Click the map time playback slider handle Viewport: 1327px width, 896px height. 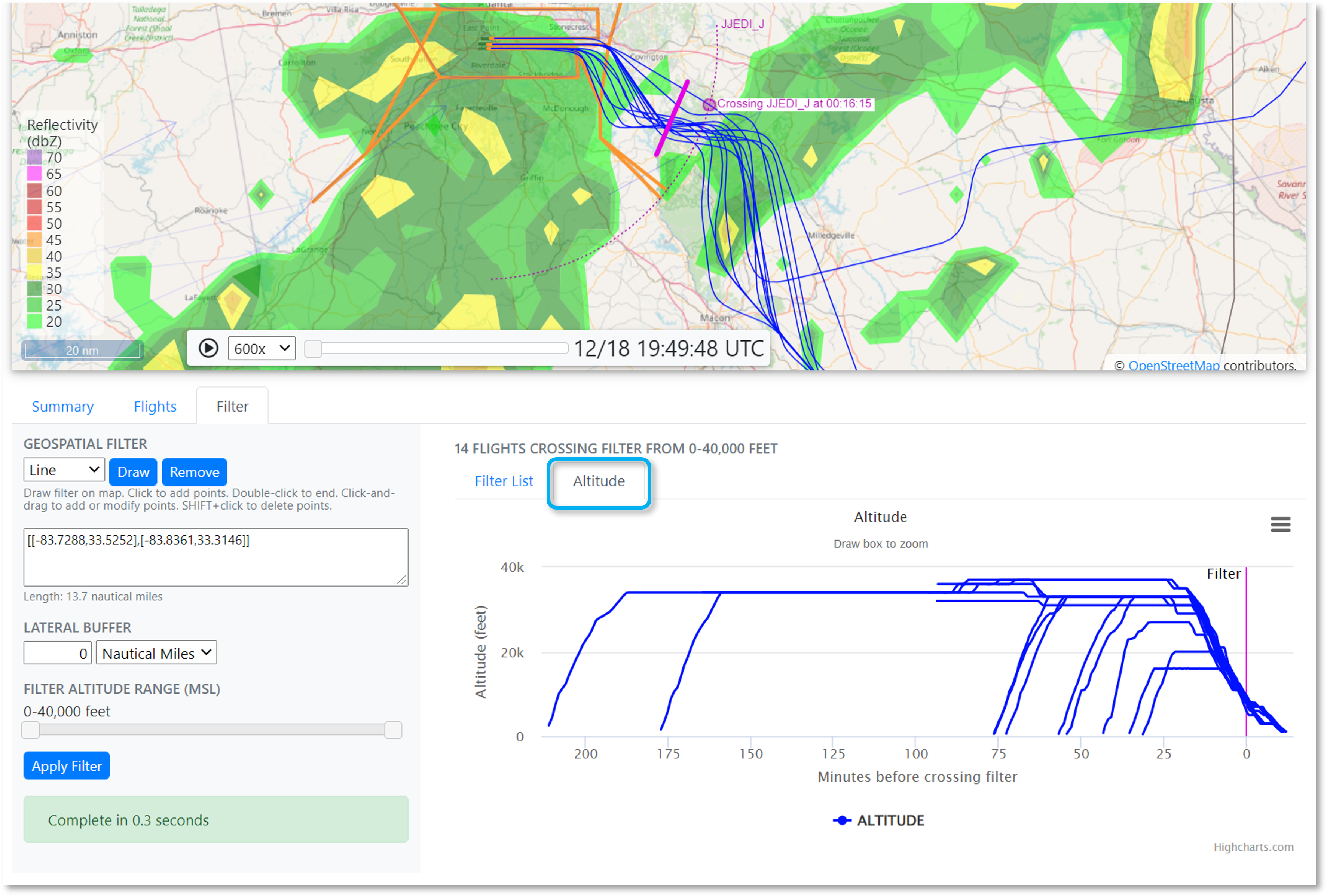tap(313, 348)
